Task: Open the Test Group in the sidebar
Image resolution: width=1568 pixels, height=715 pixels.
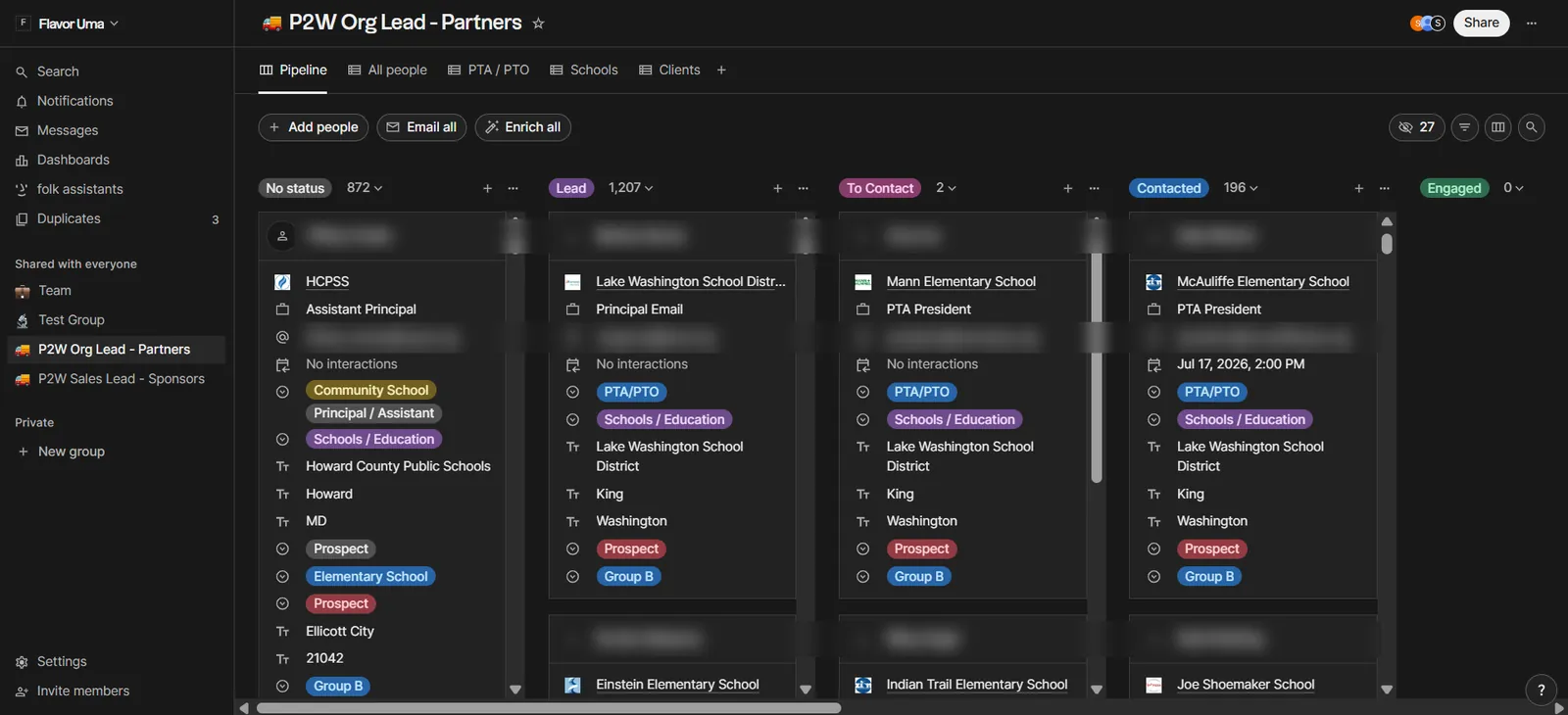Action: pyautogui.click(x=71, y=320)
